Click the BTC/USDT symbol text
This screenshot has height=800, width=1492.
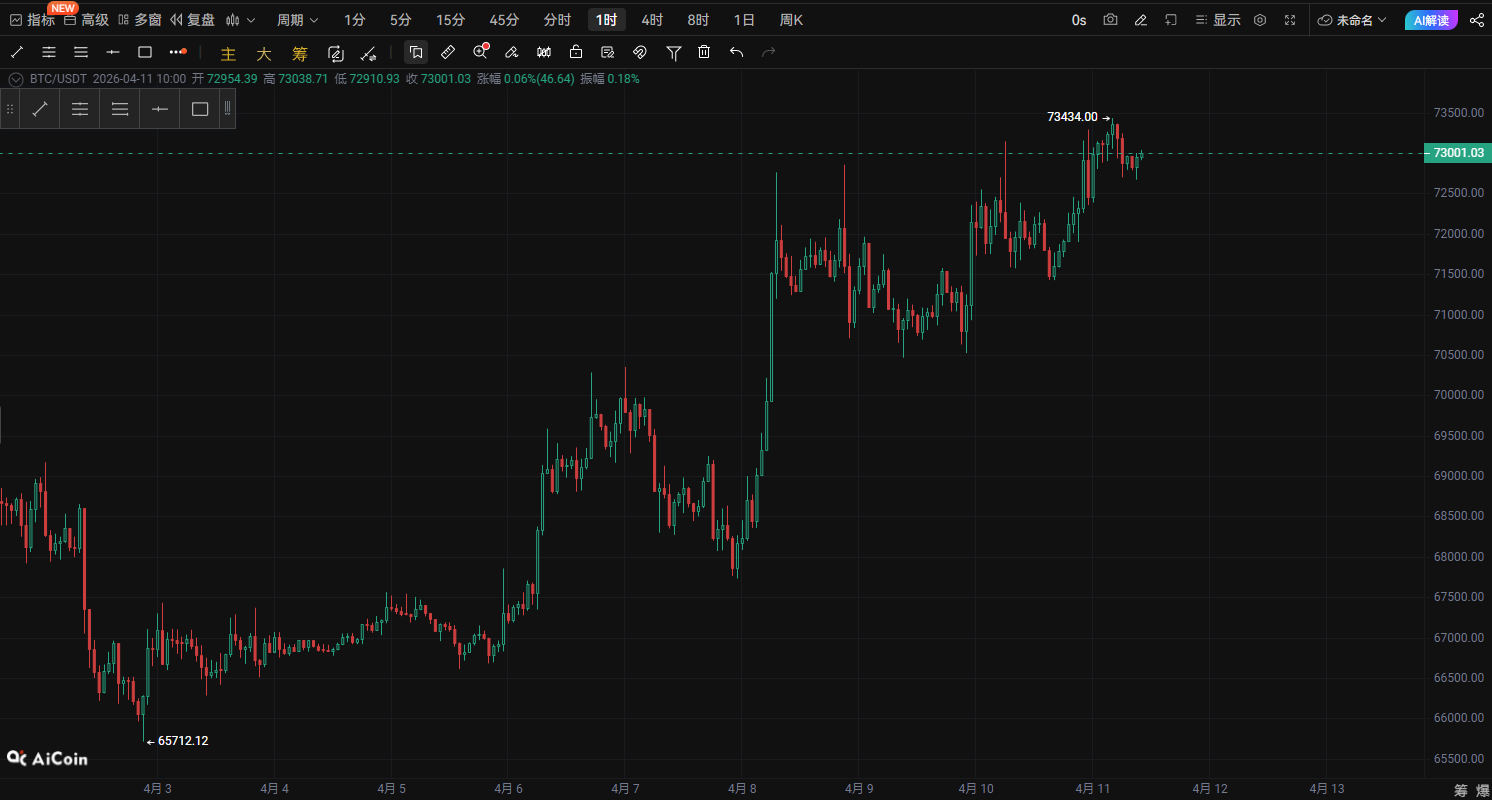point(58,79)
